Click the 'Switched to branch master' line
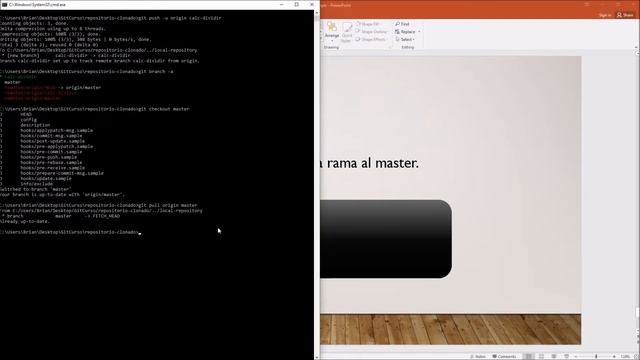 point(36,189)
